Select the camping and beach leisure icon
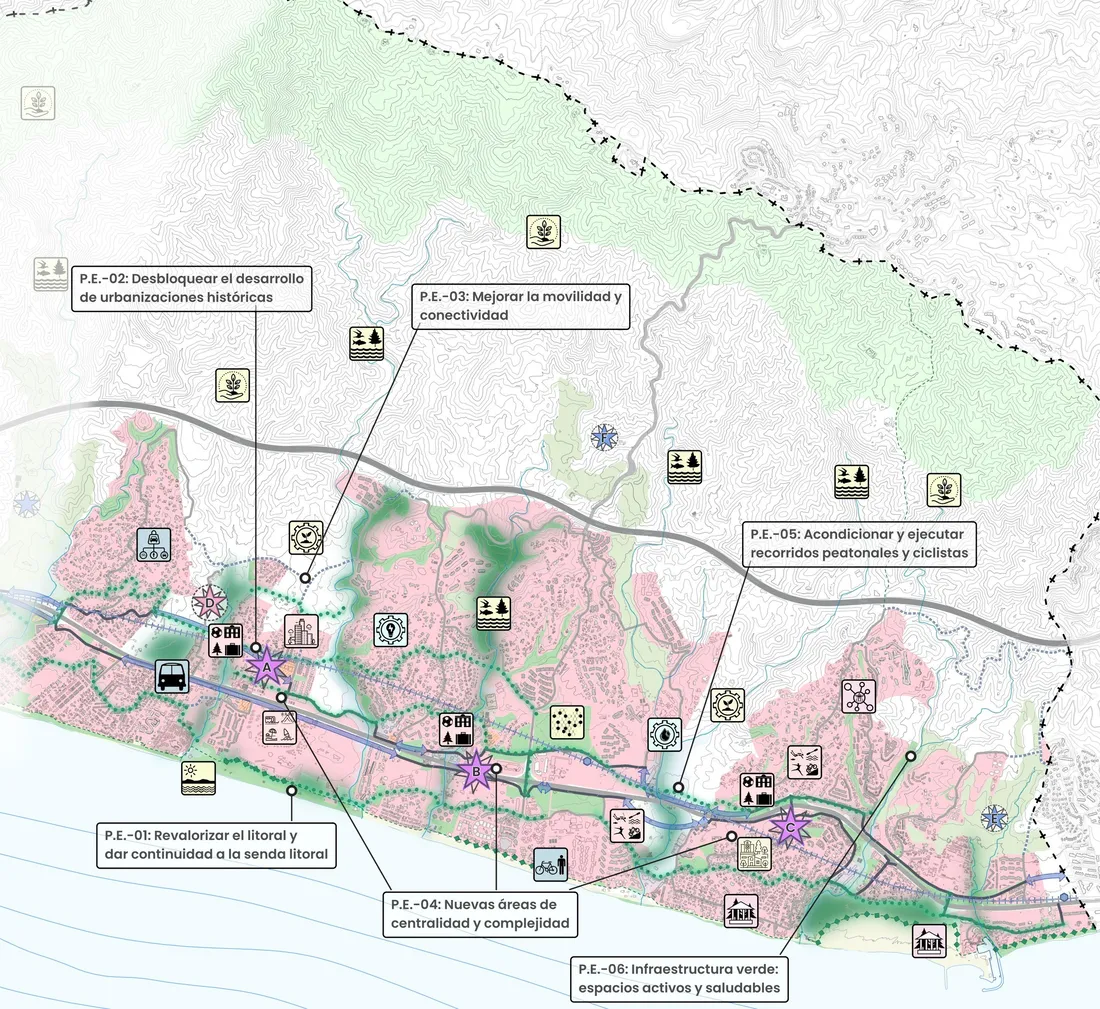 coord(279,728)
